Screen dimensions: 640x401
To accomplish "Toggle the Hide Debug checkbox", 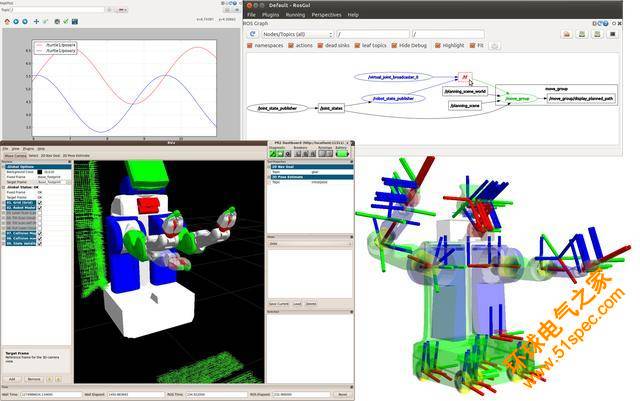I will [394, 46].
